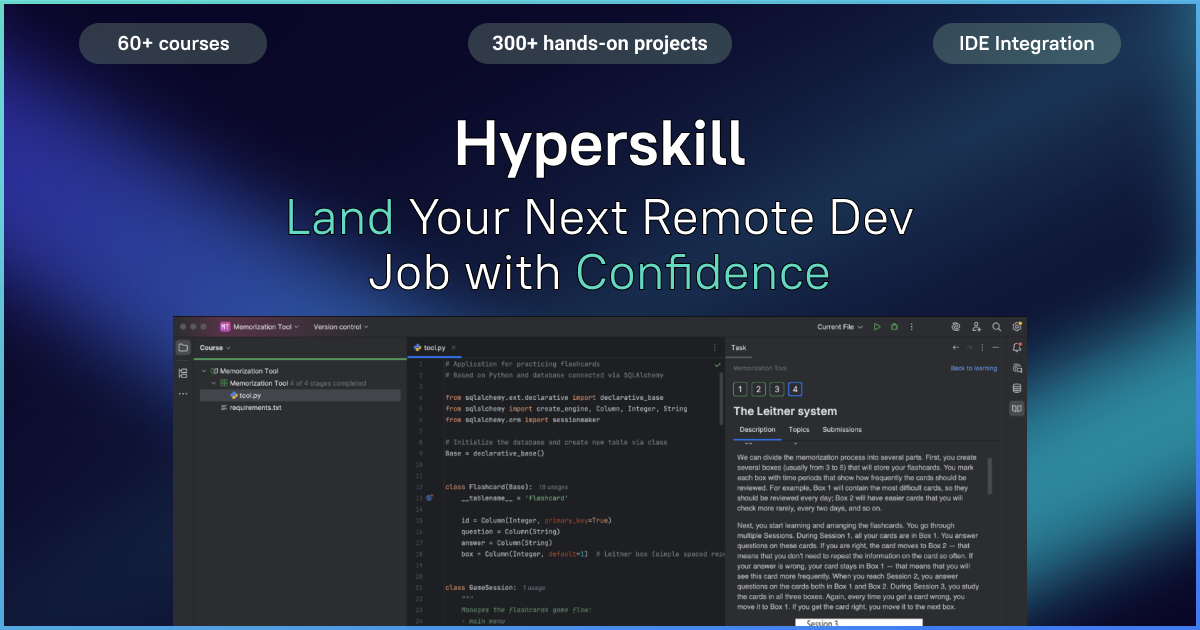This screenshot has height=630, width=1200.
Task: Click "The Leitner system" heading
Action: 785,411
